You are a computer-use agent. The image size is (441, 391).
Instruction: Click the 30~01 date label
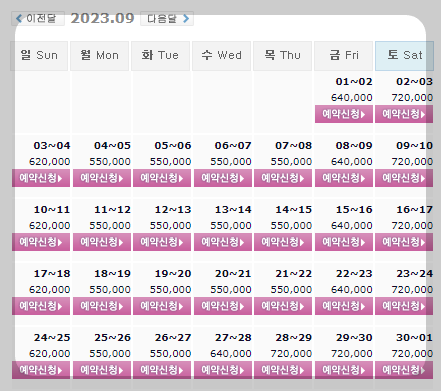(x=414, y=338)
